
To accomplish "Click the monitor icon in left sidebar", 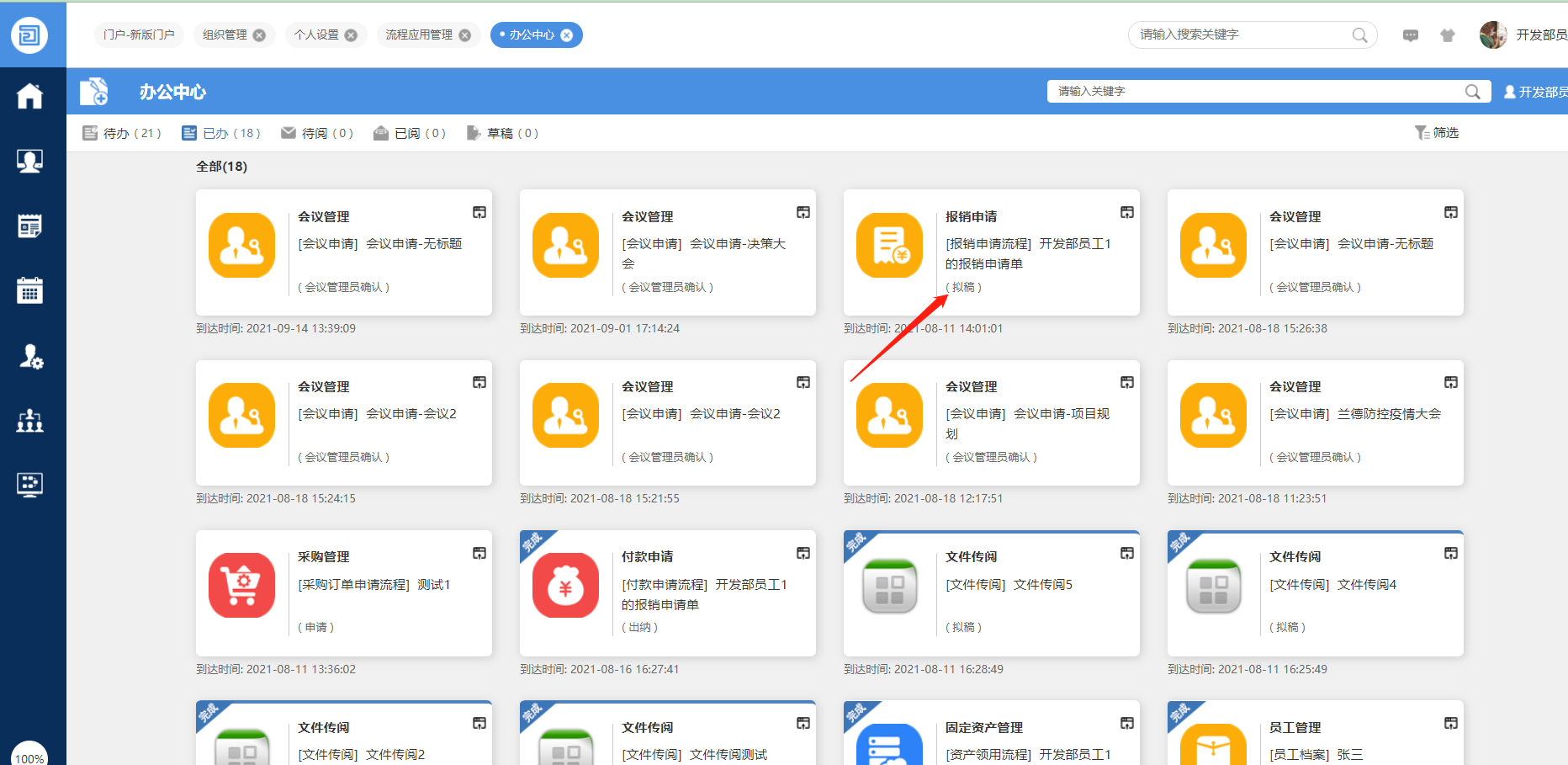I will (30, 485).
